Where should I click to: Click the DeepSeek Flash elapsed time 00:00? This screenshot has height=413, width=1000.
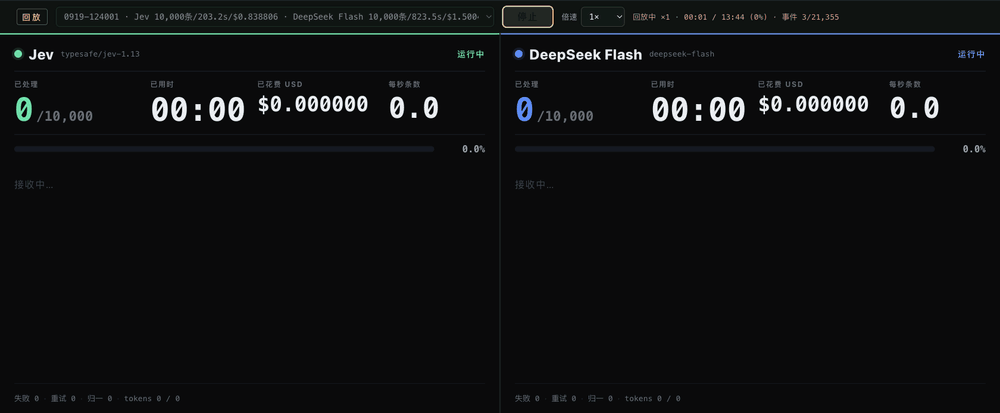click(698, 110)
